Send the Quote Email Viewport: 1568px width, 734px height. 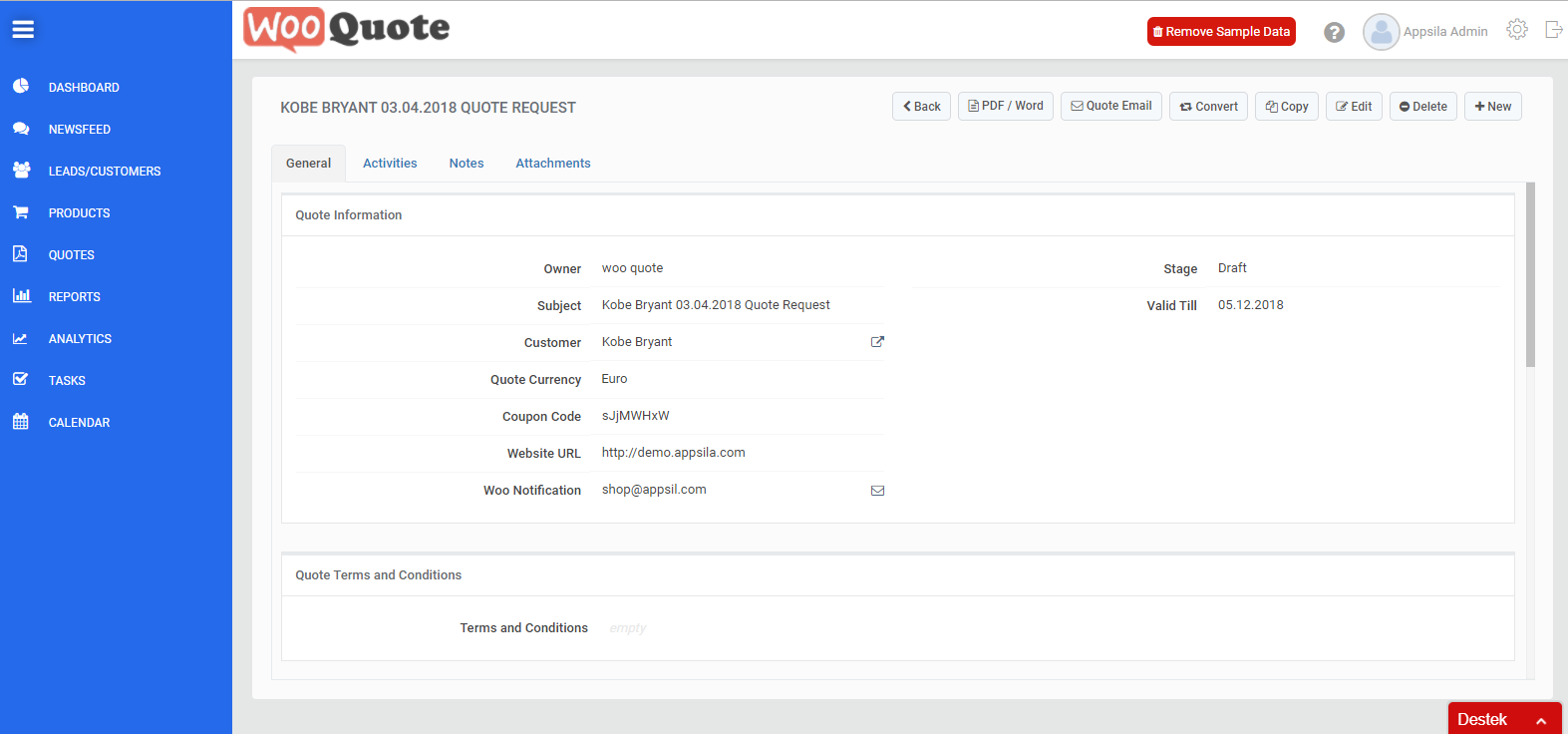[x=1111, y=106]
